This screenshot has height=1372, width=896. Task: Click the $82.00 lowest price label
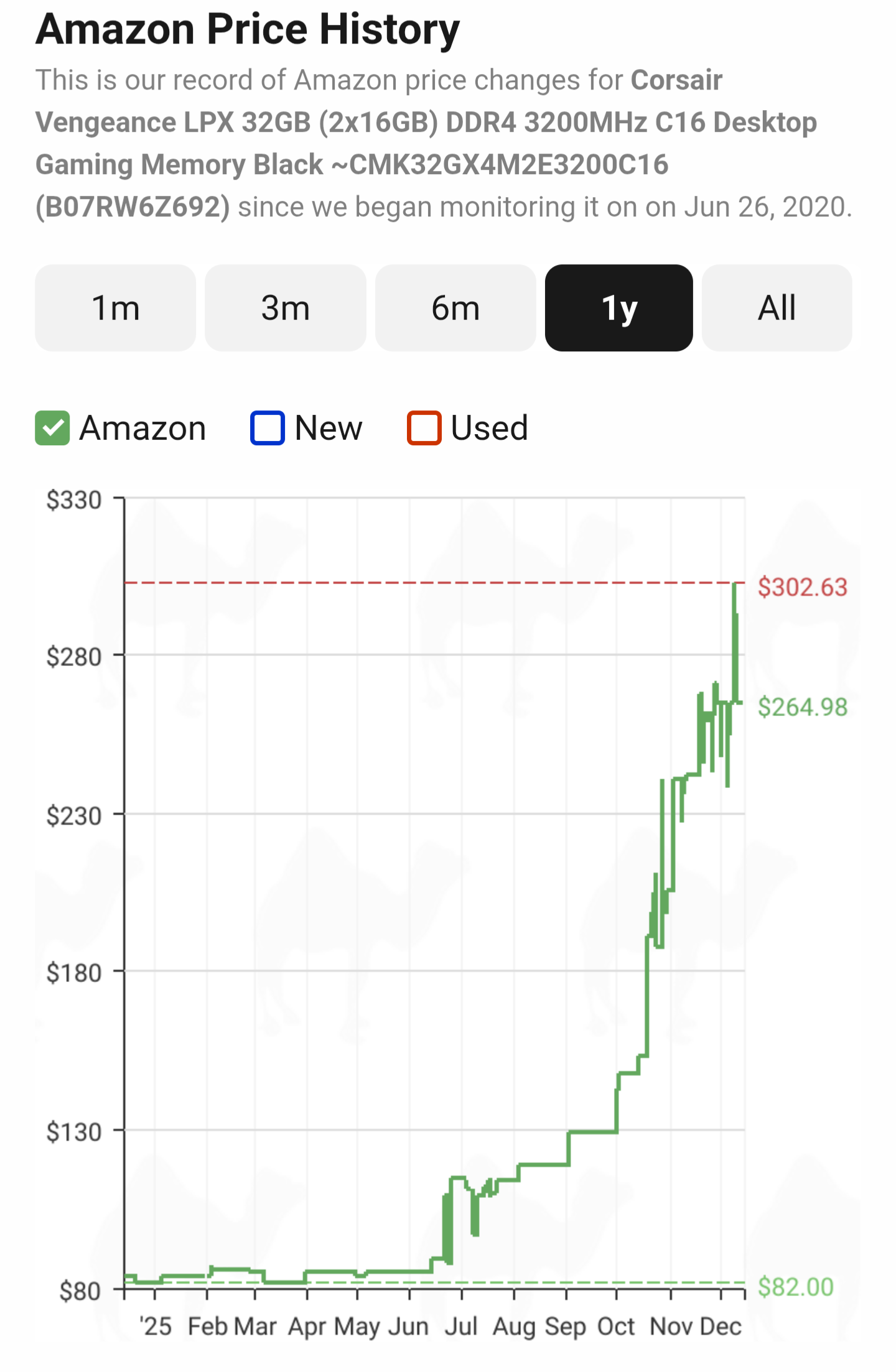click(795, 1287)
